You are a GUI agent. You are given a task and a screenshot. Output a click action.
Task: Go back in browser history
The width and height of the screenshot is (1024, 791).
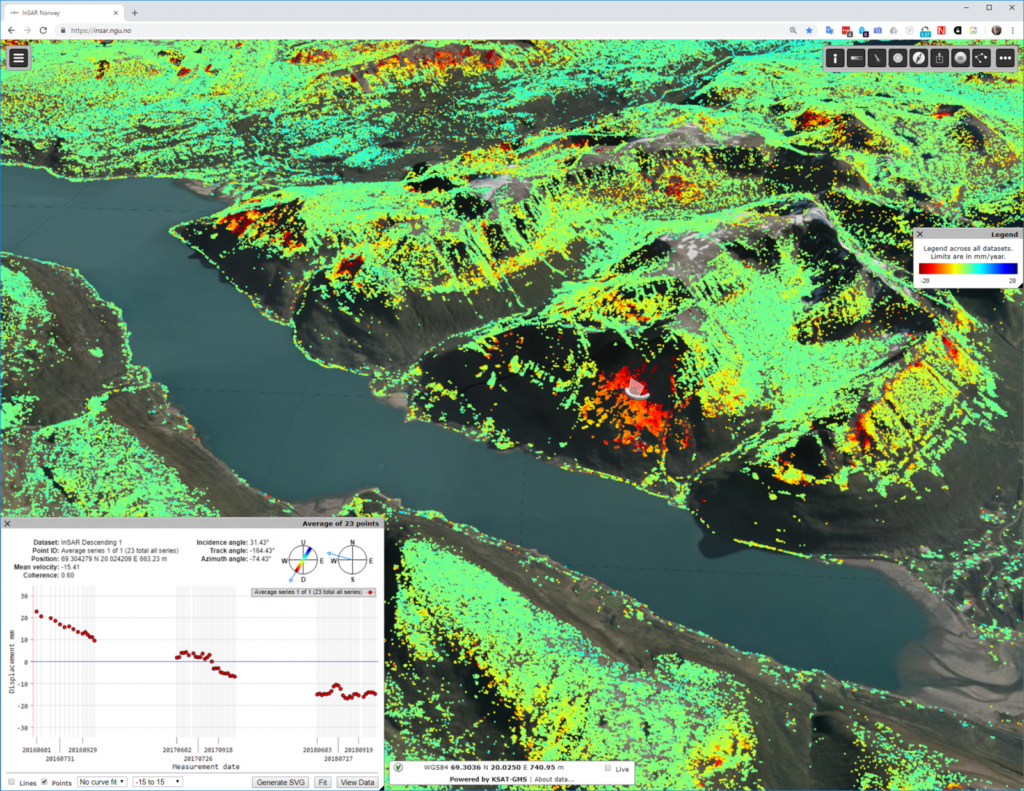pos(11,30)
